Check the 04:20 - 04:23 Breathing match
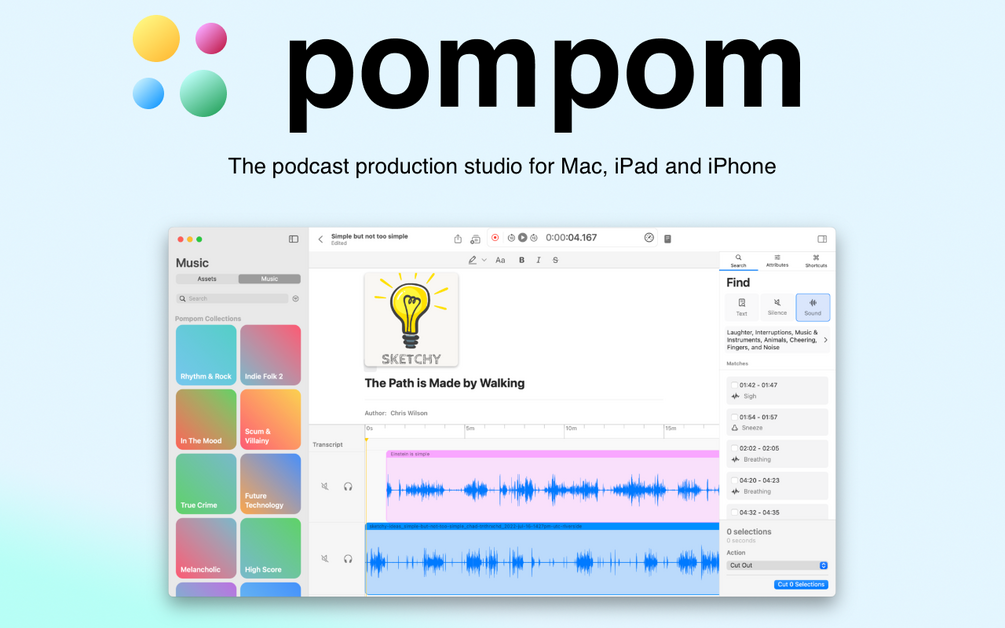Screen dimensions: 1005x628 [735, 481]
